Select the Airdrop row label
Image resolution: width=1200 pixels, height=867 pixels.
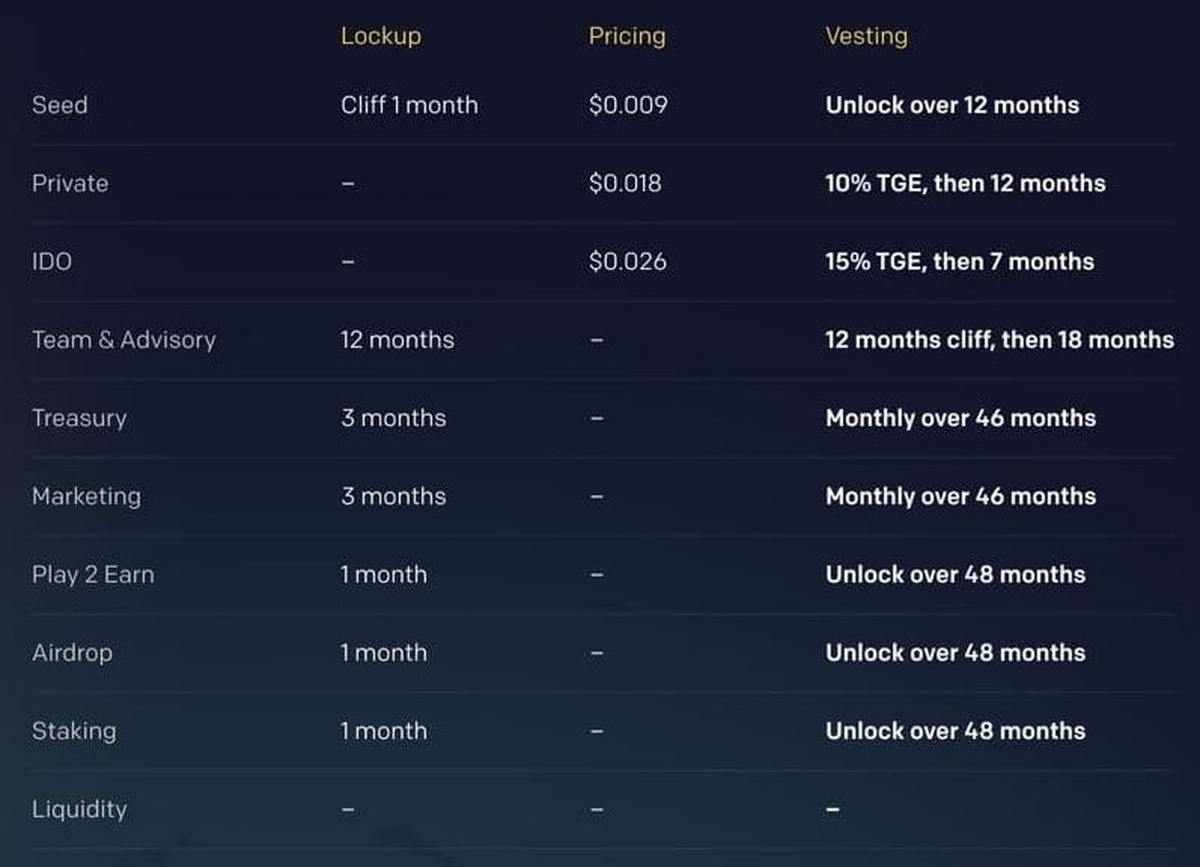point(72,653)
